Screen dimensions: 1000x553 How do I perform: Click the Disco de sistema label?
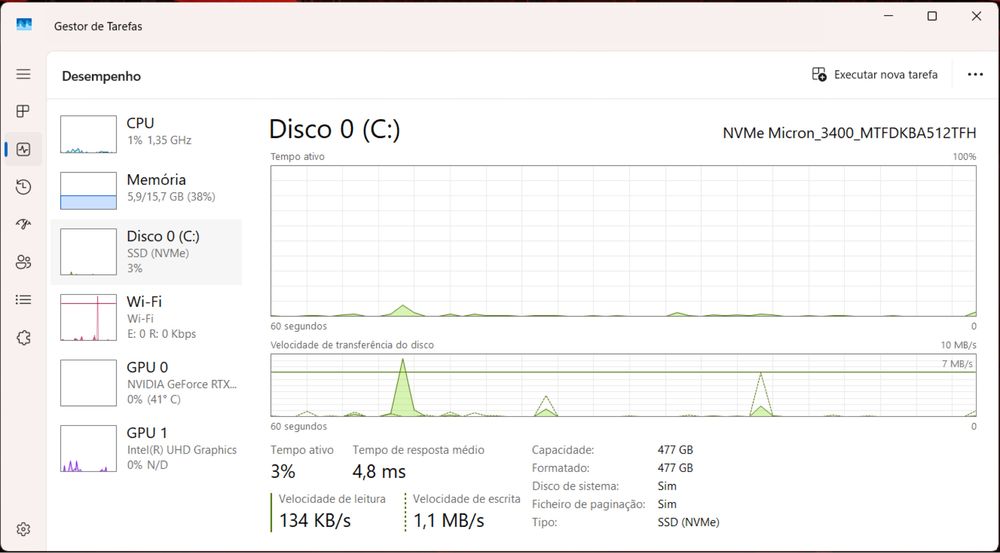coord(575,486)
